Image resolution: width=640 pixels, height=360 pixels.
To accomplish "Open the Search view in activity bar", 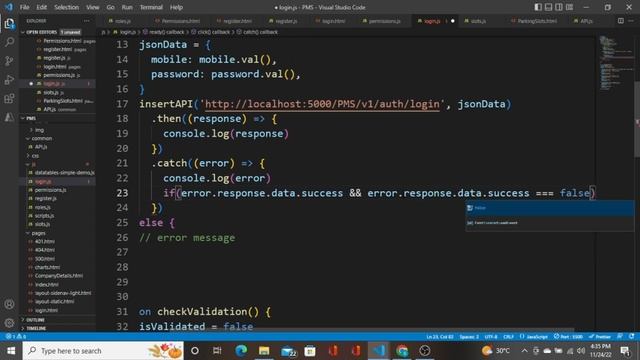I will pyautogui.click(x=9, y=42).
